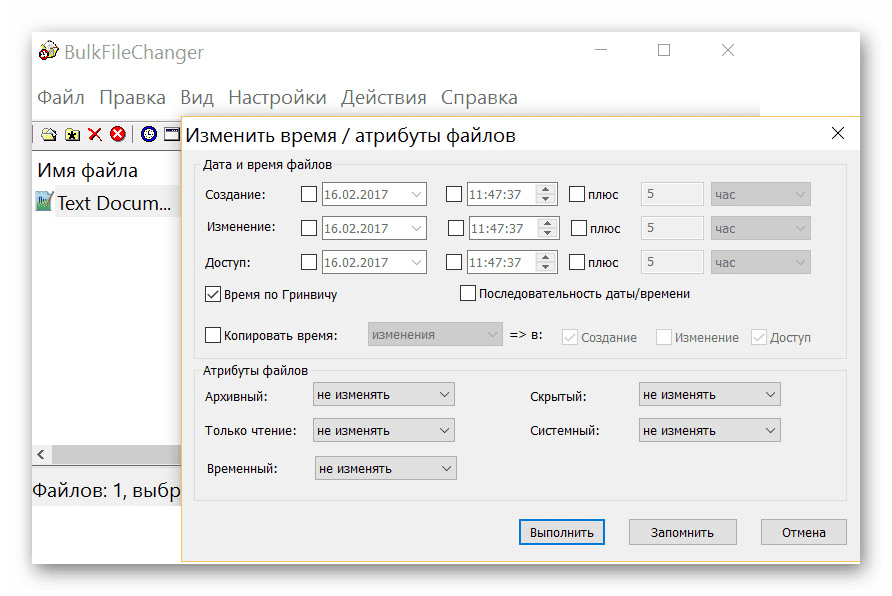892x596 pixels.
Task: Close the change time/attributes dialog
Action: (x=837, y=133)
